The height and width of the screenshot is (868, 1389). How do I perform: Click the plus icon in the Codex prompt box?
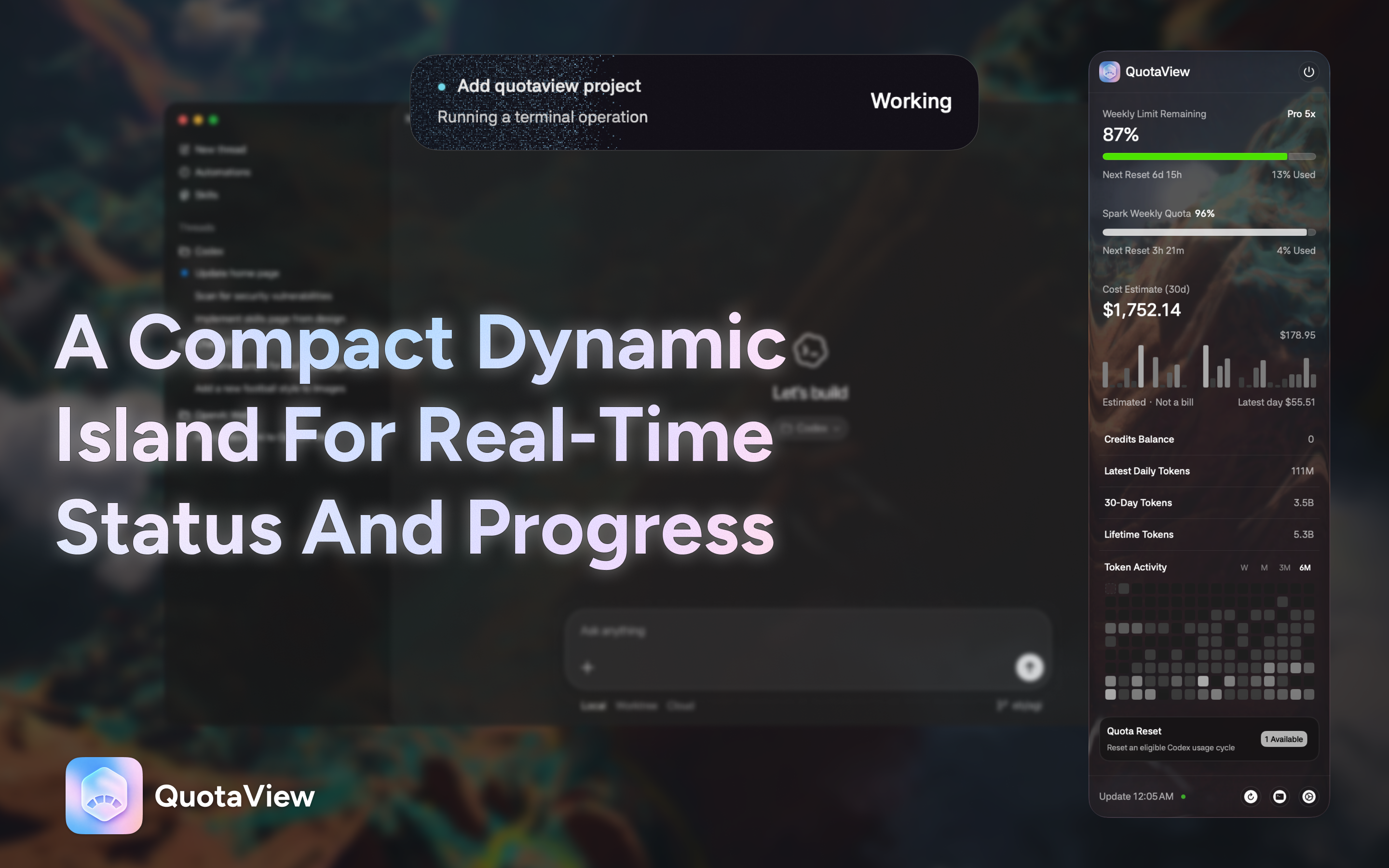pos(587,667)
